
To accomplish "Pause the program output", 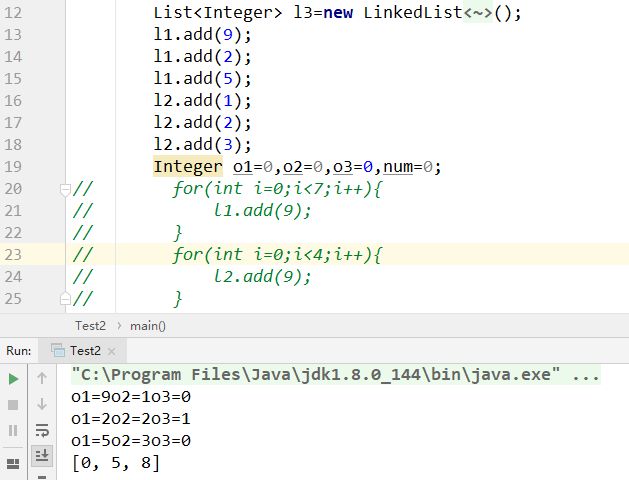I will tap(13, 430).
